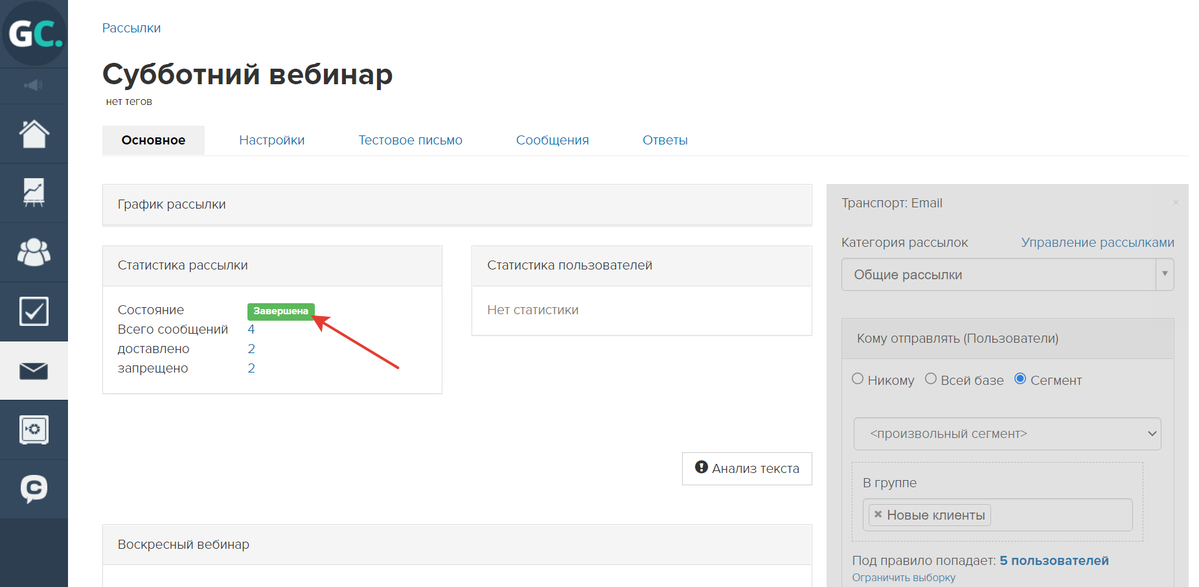Open the Управление рассылками link
Screen dimensions: 1199x587
tap(1097, 242)
